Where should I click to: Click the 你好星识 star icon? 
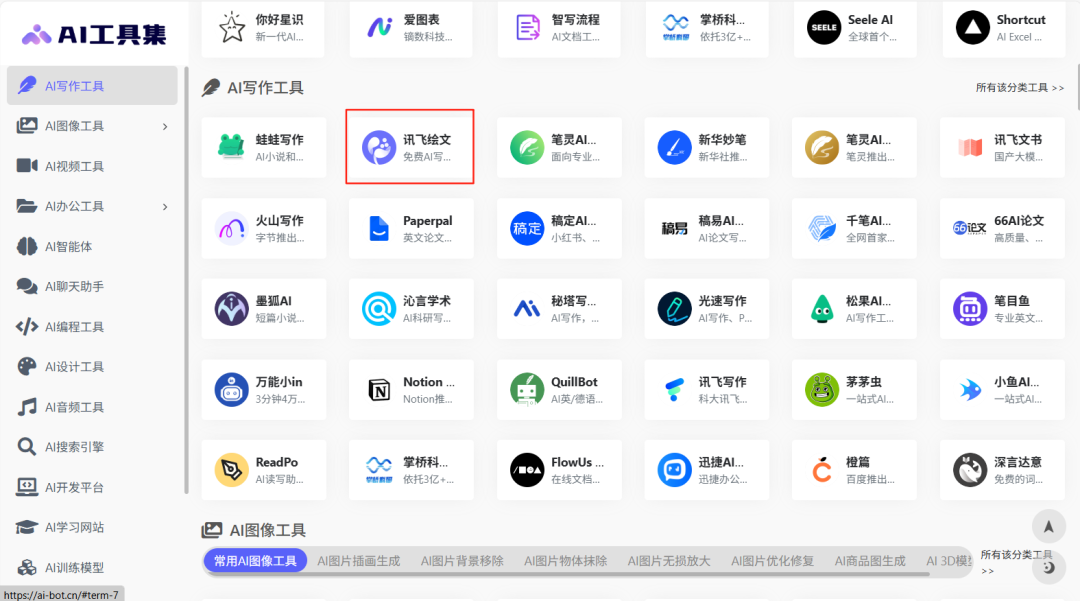231,28
